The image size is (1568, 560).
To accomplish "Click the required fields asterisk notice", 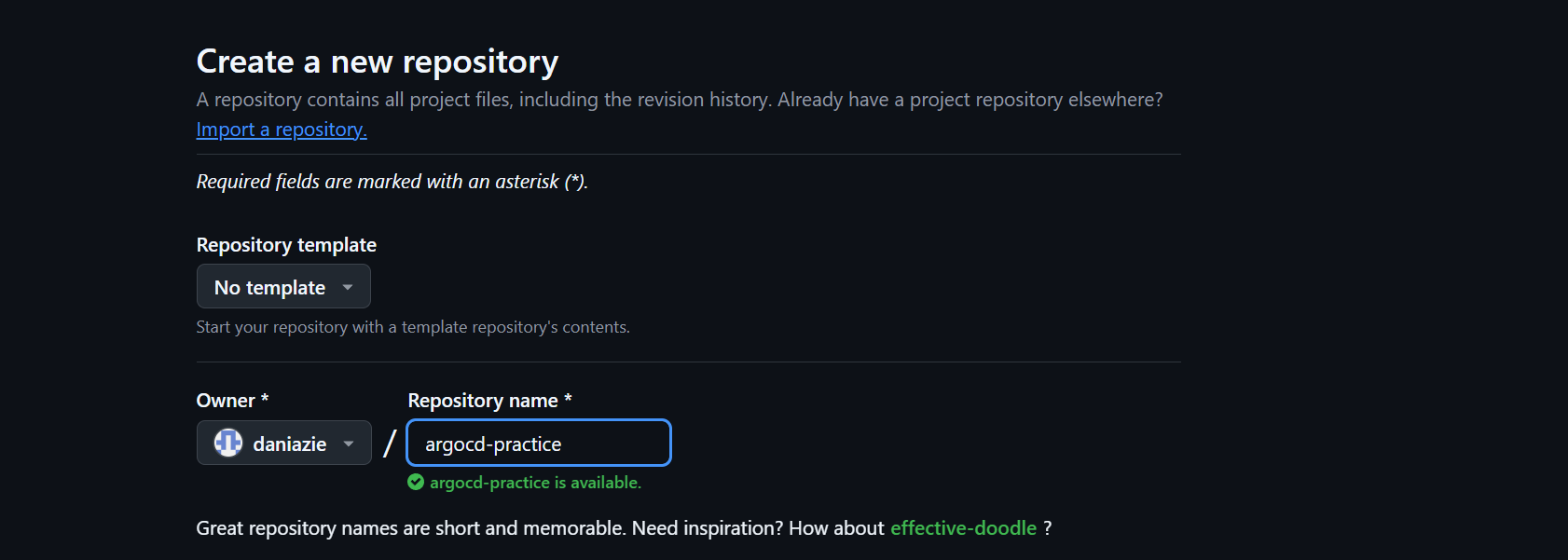I will point(392,182).
